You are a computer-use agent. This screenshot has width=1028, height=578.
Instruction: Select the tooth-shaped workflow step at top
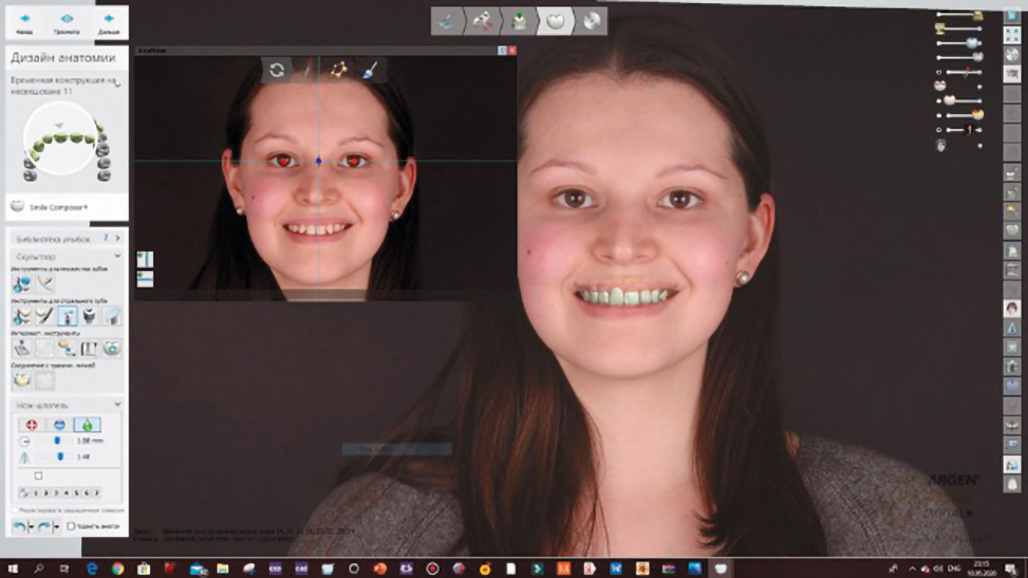pos(556,20)
